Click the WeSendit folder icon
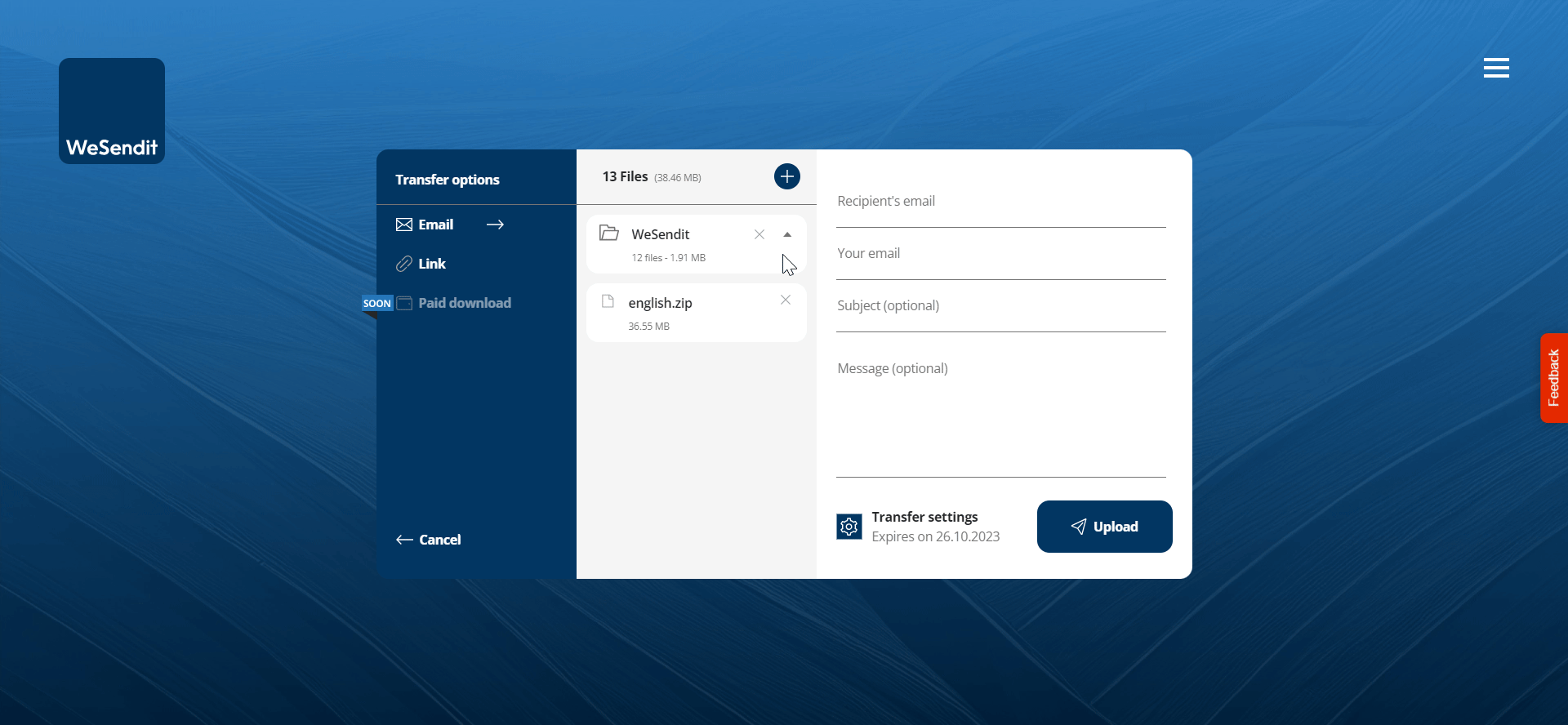 click(609, 233)
